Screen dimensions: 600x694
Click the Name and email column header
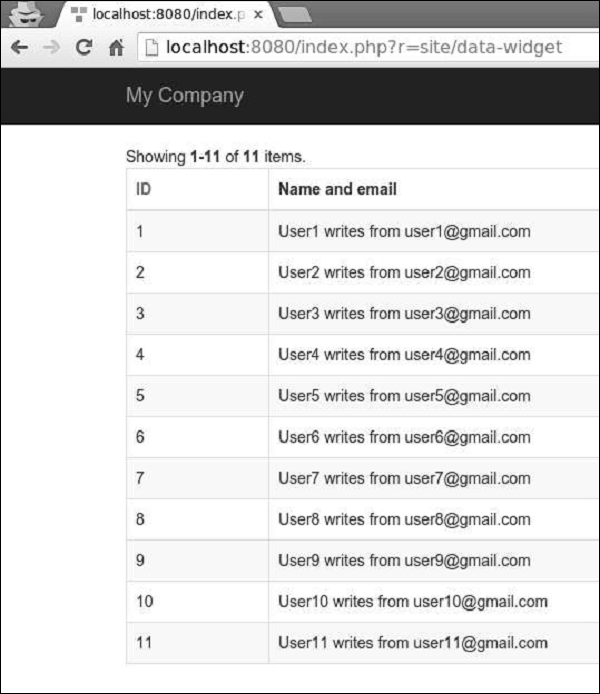(x=337, y=189)
